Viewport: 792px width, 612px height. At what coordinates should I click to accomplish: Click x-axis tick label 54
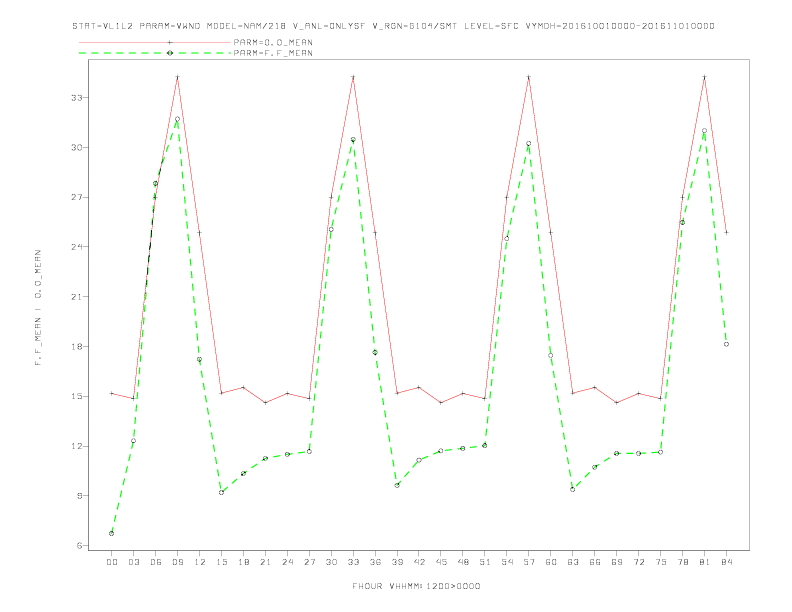(507, 562)
